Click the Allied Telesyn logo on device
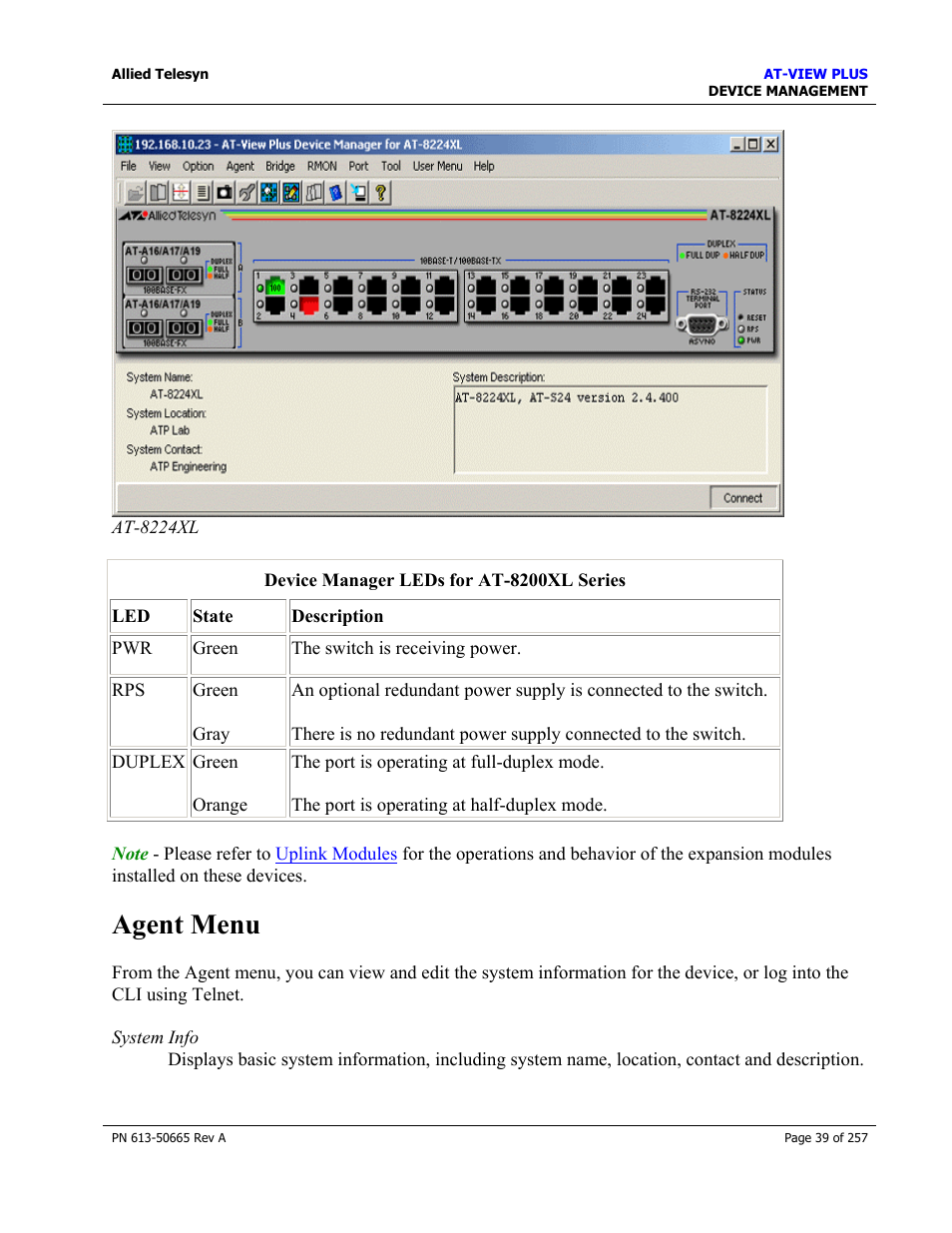This screenshot has height=1233, width=952. pyautogui.click(x=168, y=216)
